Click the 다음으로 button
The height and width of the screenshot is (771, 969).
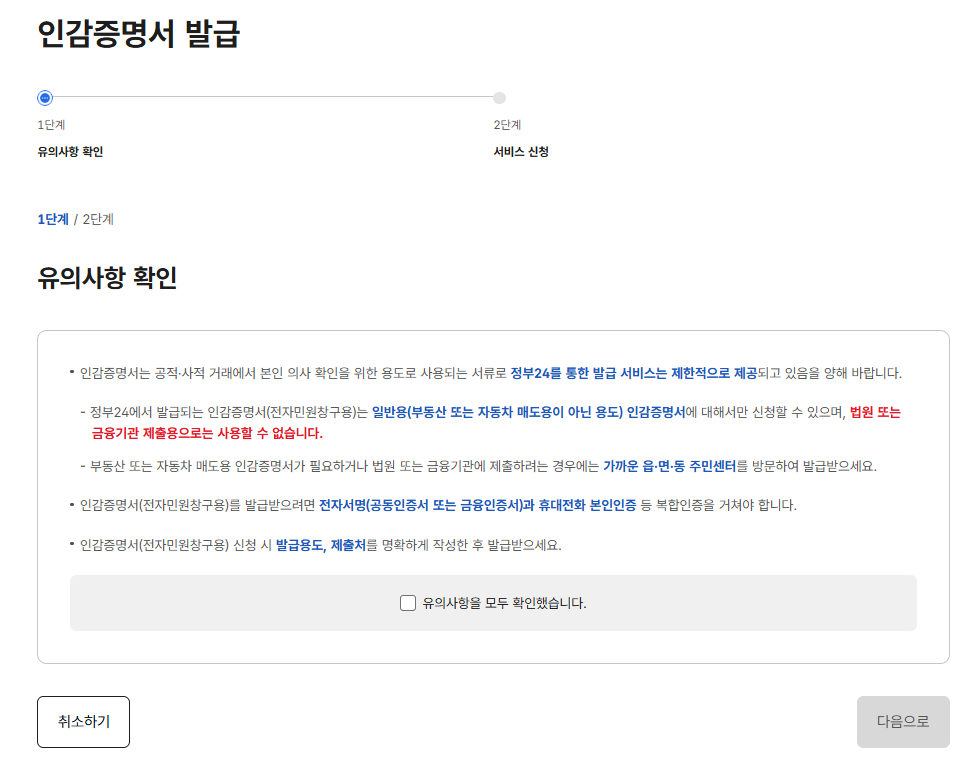pos(903,722)
